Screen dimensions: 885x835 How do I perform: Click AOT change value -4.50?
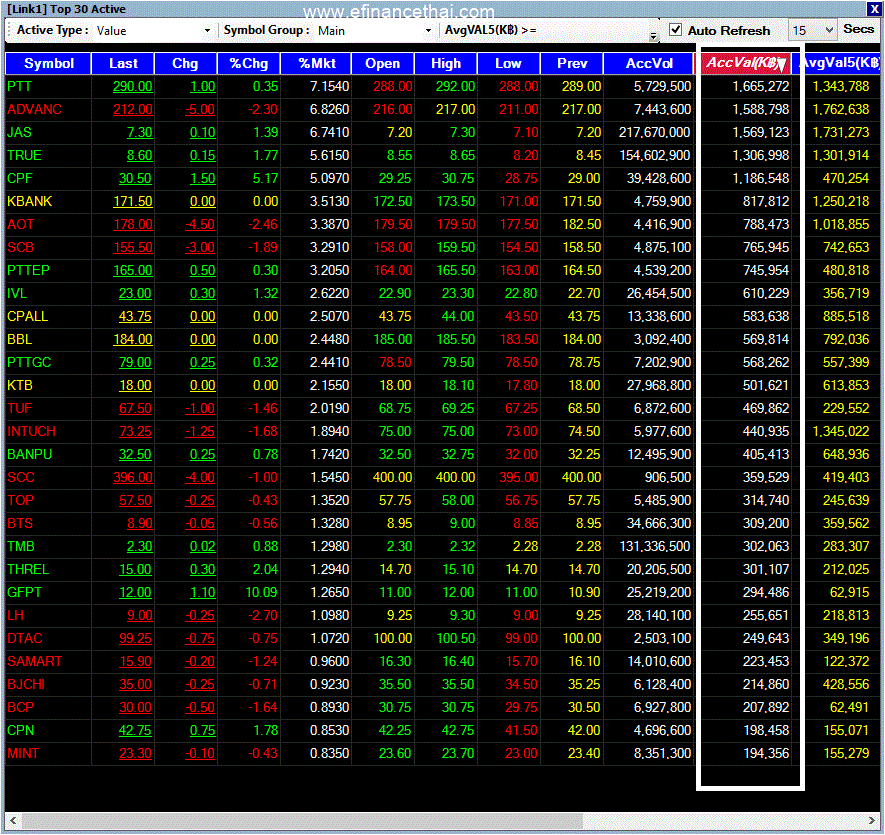point(200,225)
